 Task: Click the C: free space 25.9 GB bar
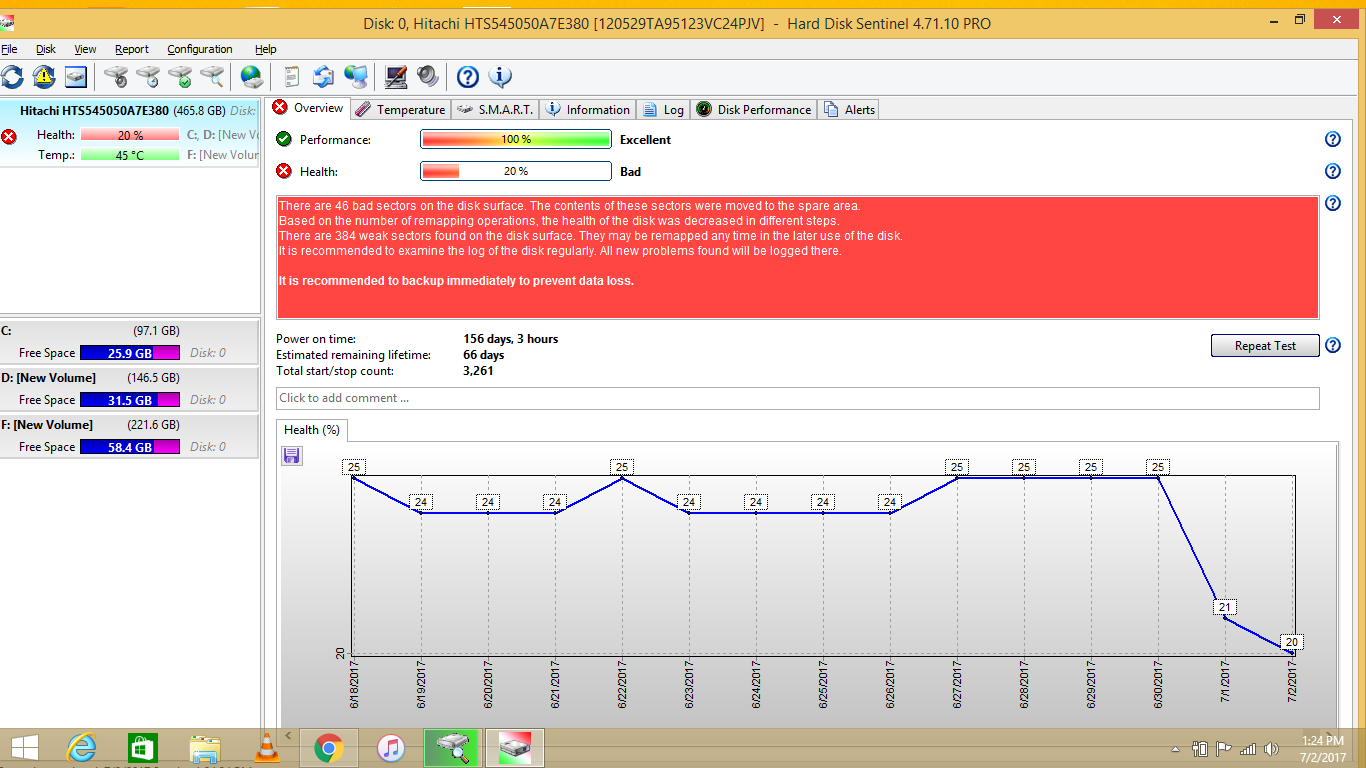tap(130, 353)
